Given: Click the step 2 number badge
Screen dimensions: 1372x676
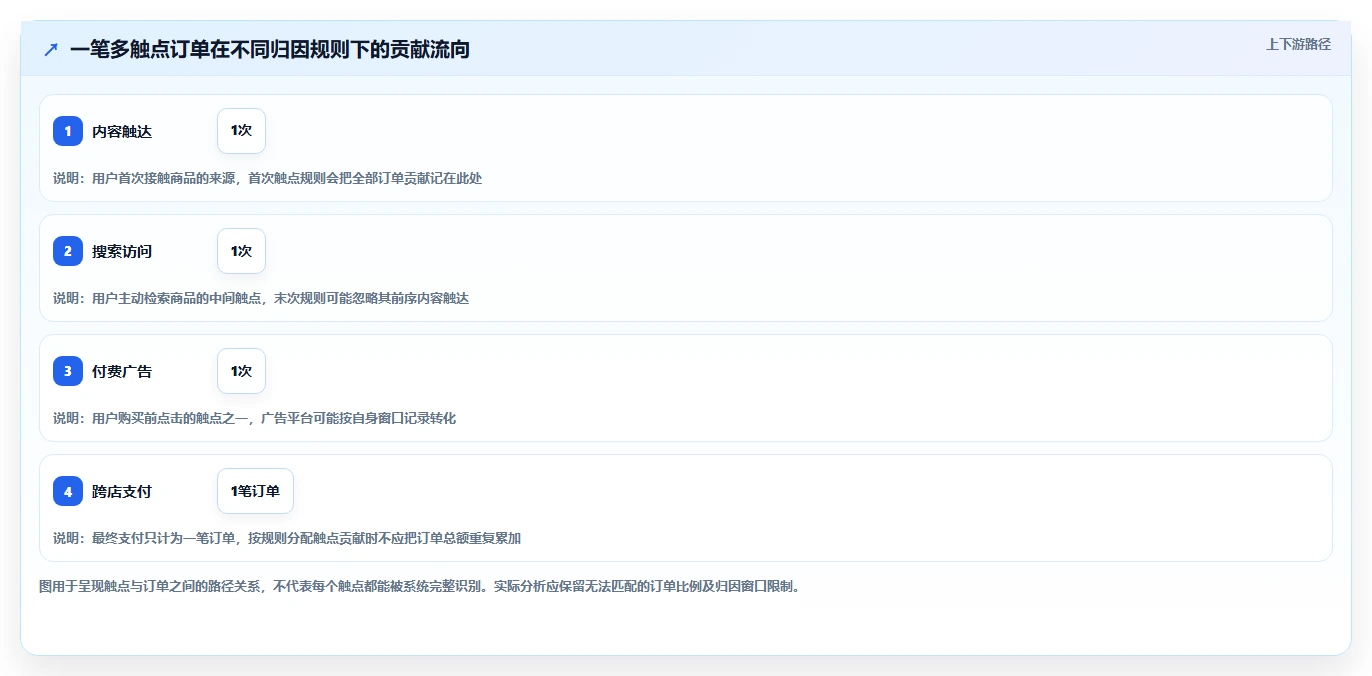Looking at the screenshot, I should click(x=68, y=251).
